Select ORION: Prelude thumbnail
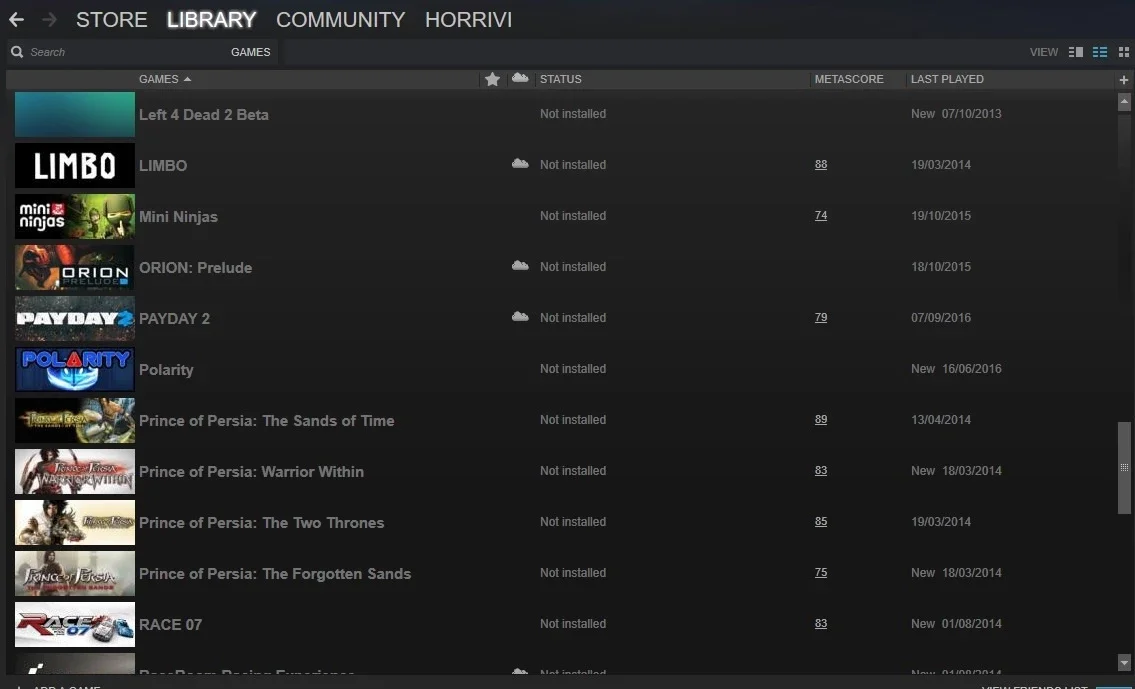 click(75, 267)
